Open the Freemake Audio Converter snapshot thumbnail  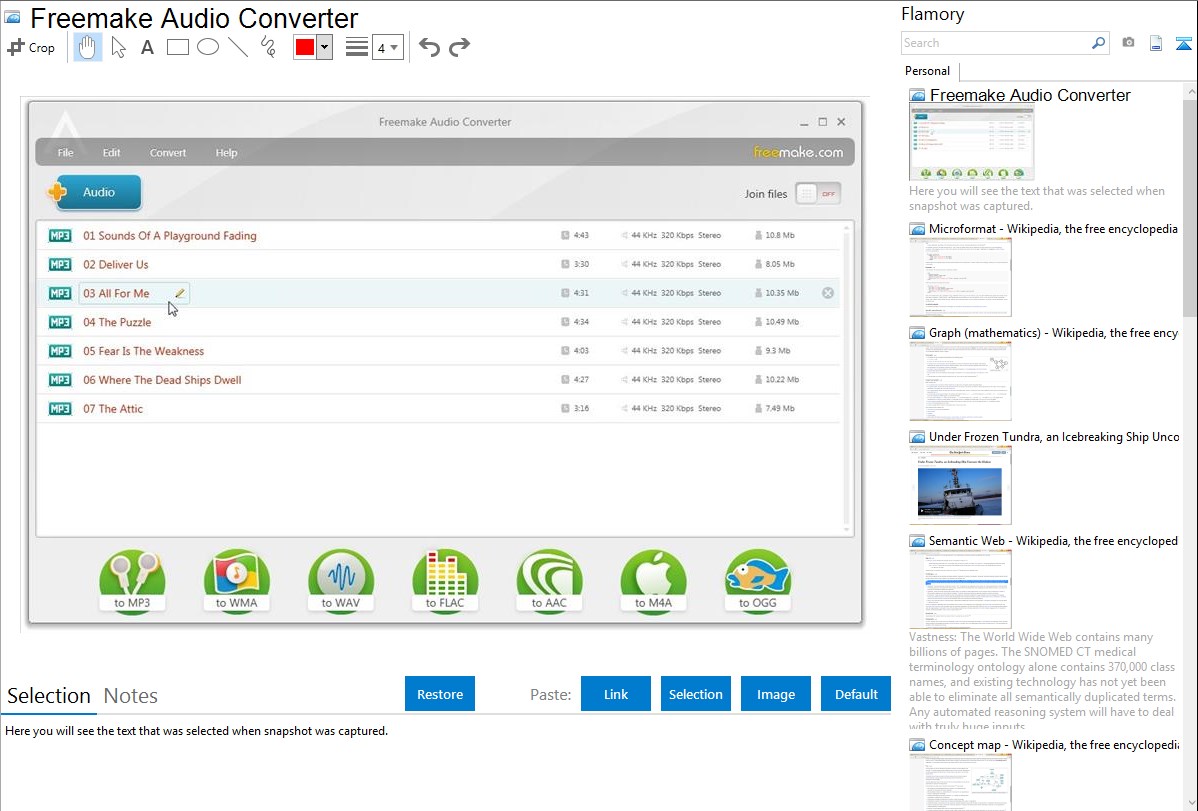(971, 144)
